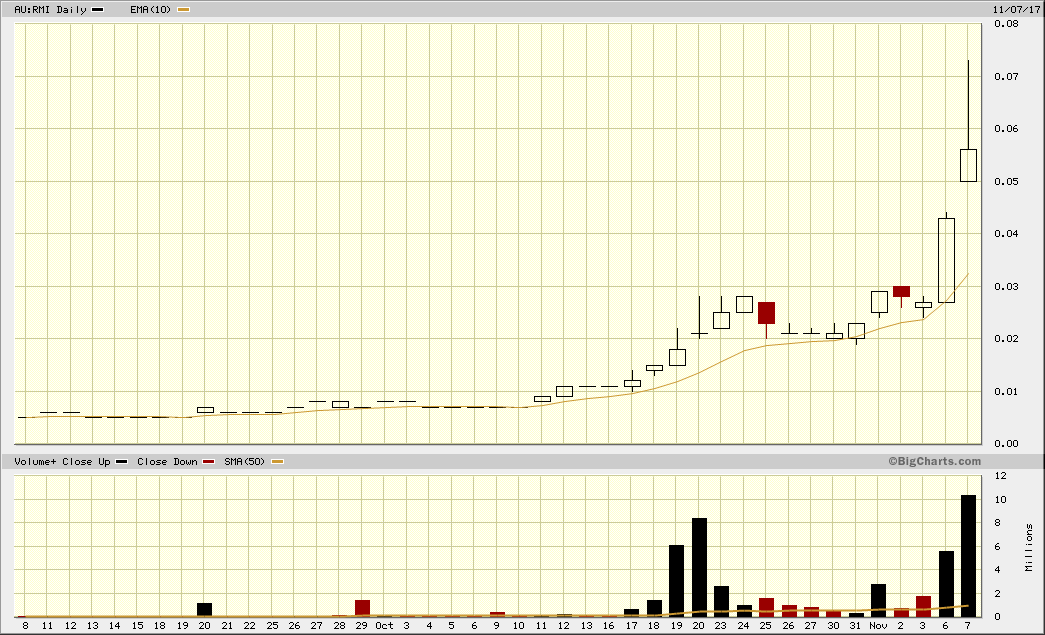This screenshot has height=635, width=1045.
Task: Click the 0.08 price axis label
Action: pos(1006,24)
